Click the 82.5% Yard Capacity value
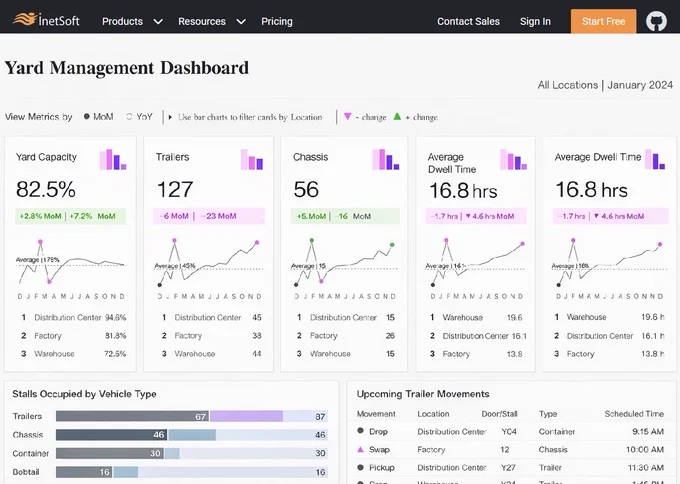 click(46, 190)
